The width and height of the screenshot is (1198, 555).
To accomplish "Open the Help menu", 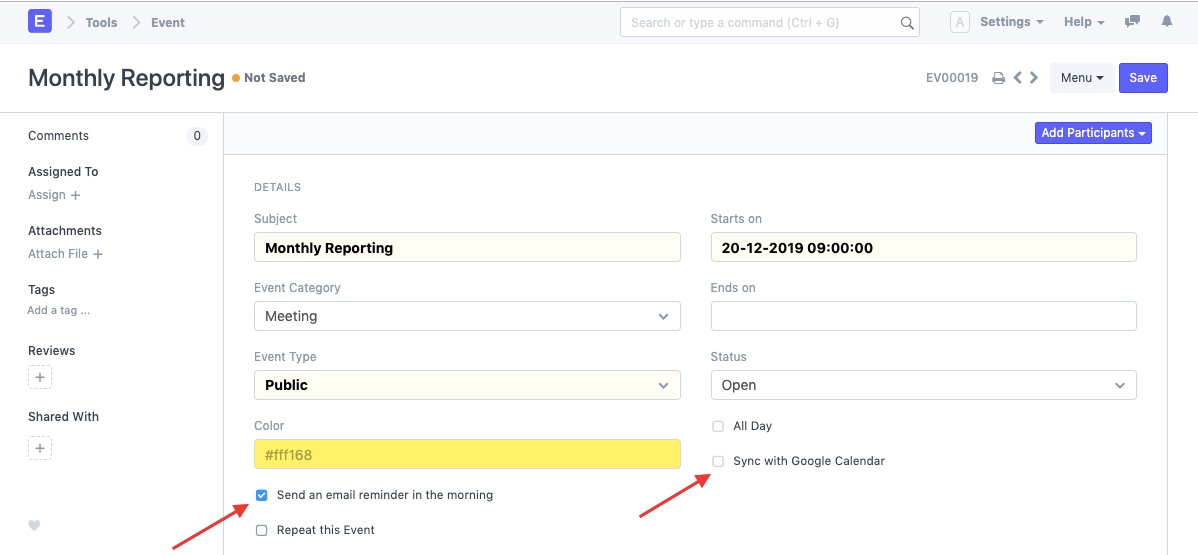I will click(x=1084, y=22).
